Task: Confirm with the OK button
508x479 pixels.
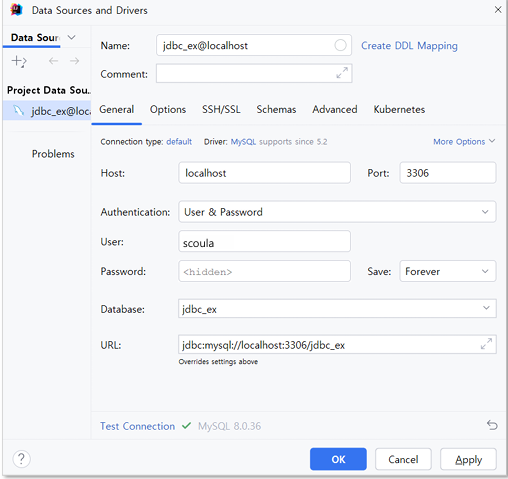Action: [338, 459]
